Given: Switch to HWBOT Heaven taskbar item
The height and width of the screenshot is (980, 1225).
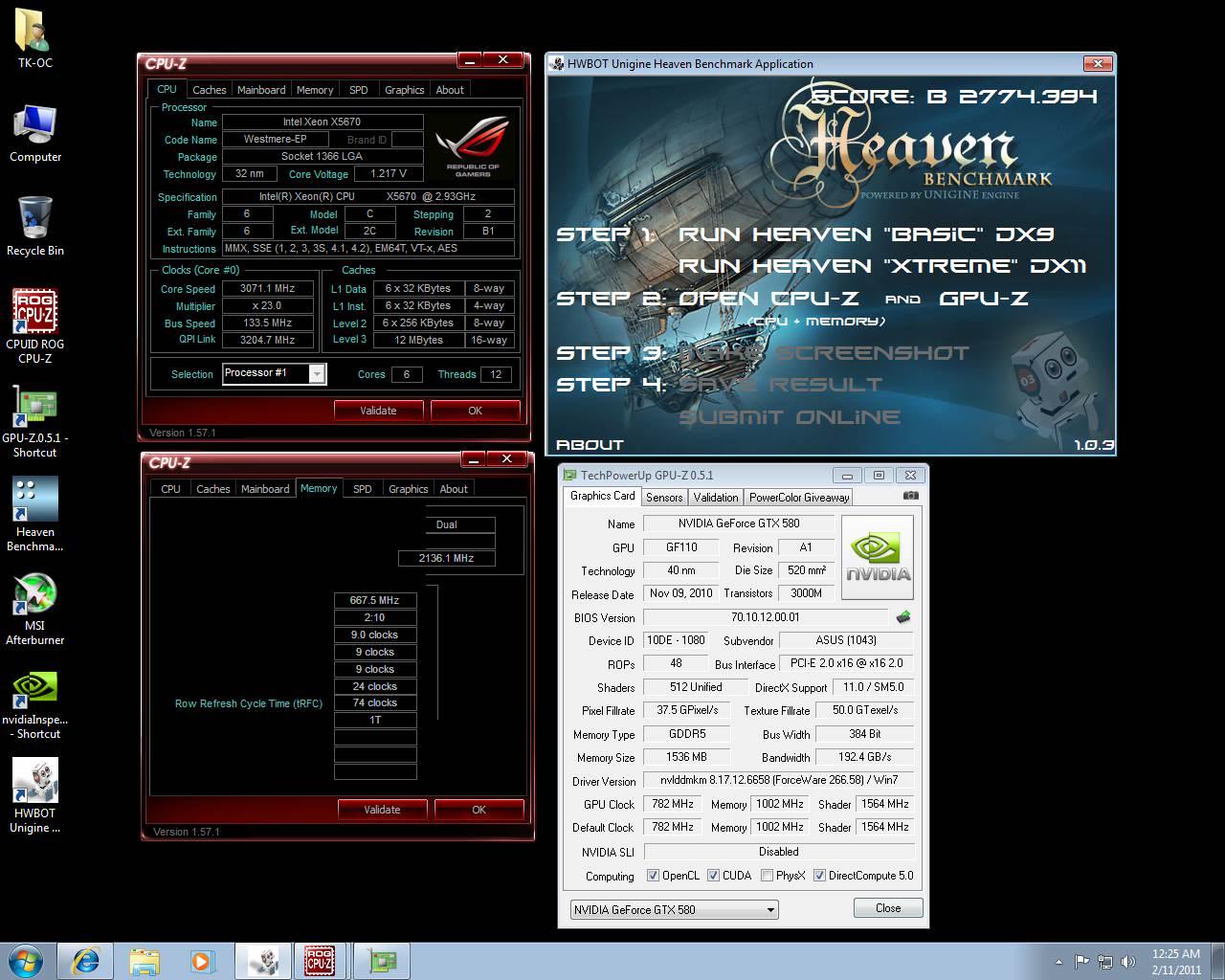Looking at the screenshot, I should pos(262,961).
